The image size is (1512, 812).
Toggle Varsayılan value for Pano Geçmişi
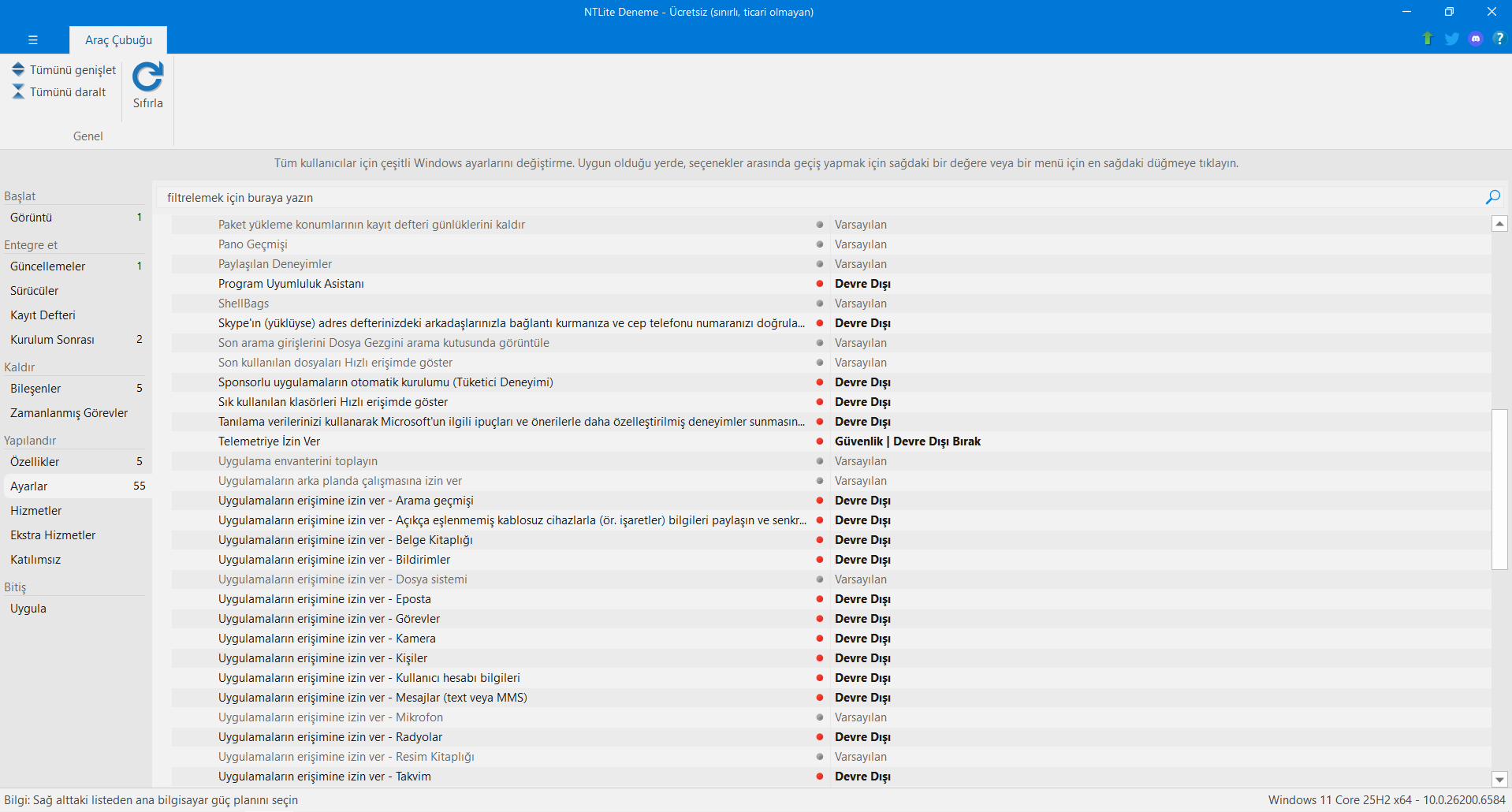861,244
